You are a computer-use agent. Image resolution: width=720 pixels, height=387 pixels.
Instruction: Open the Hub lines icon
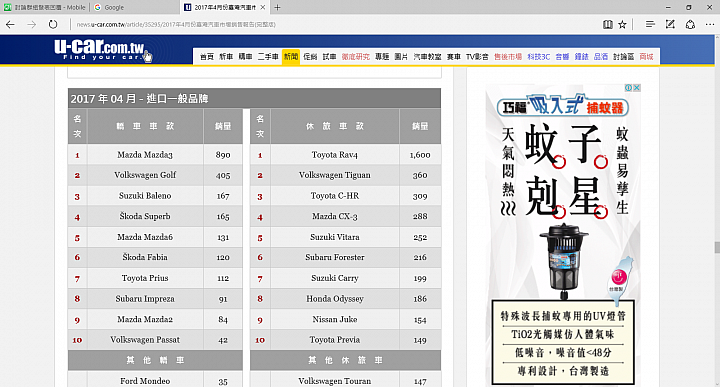click(x=650, y=24)
